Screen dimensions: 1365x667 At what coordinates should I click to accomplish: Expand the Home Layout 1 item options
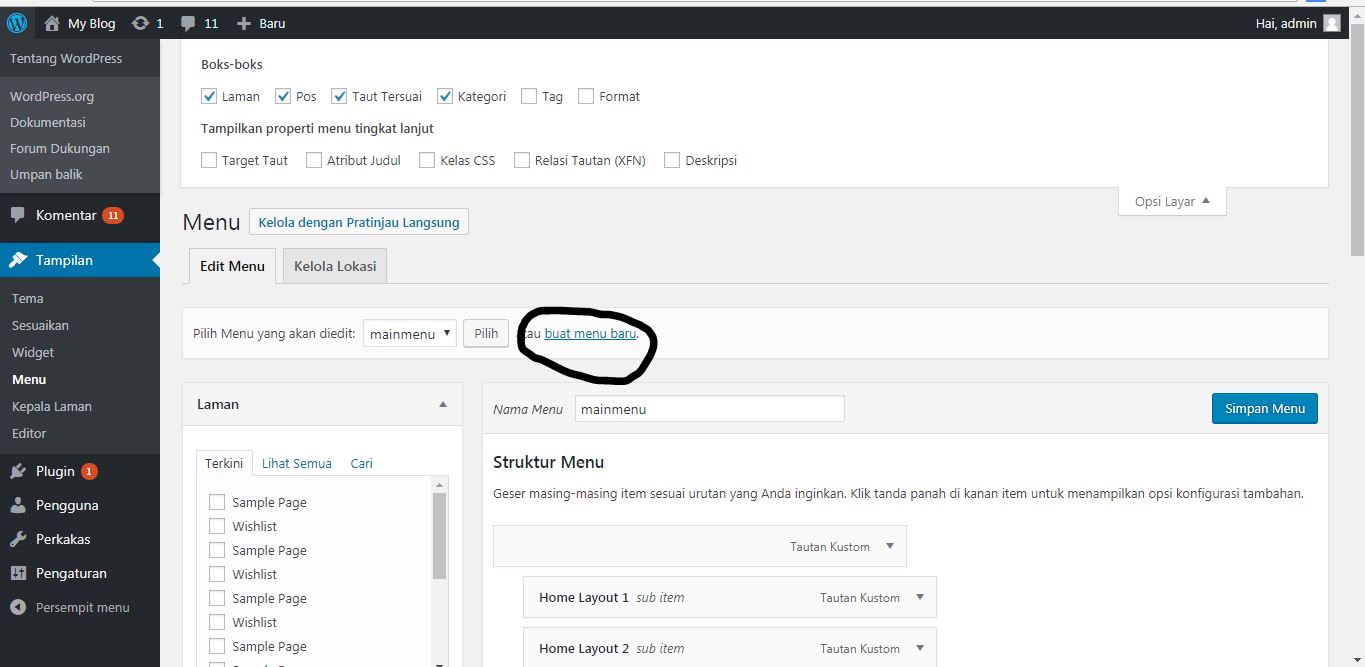click(920, 598)
